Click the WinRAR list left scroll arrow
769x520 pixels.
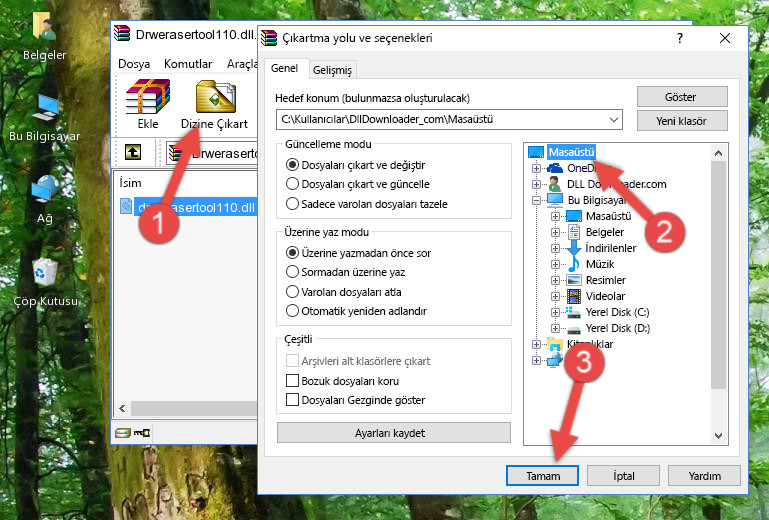point(122,408)
